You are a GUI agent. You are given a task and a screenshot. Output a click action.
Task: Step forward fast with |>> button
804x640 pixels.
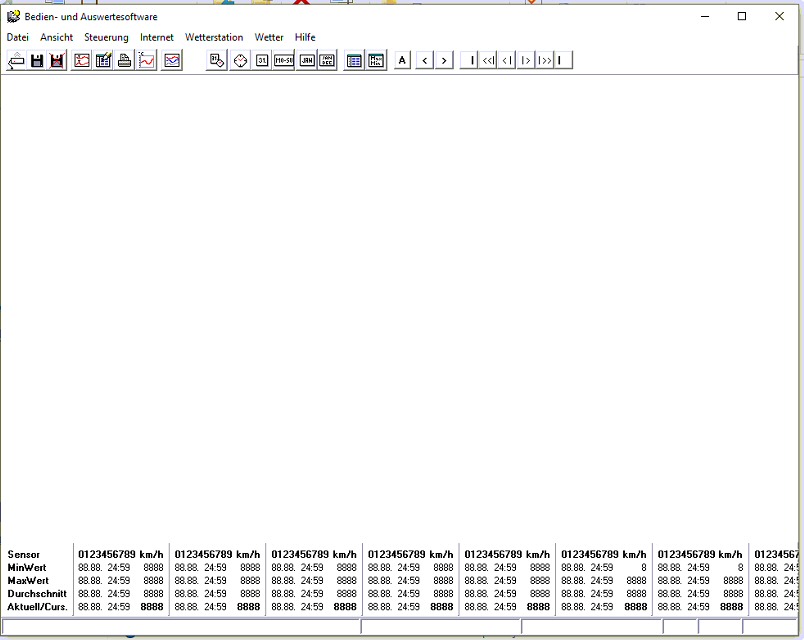click(544, 61)
